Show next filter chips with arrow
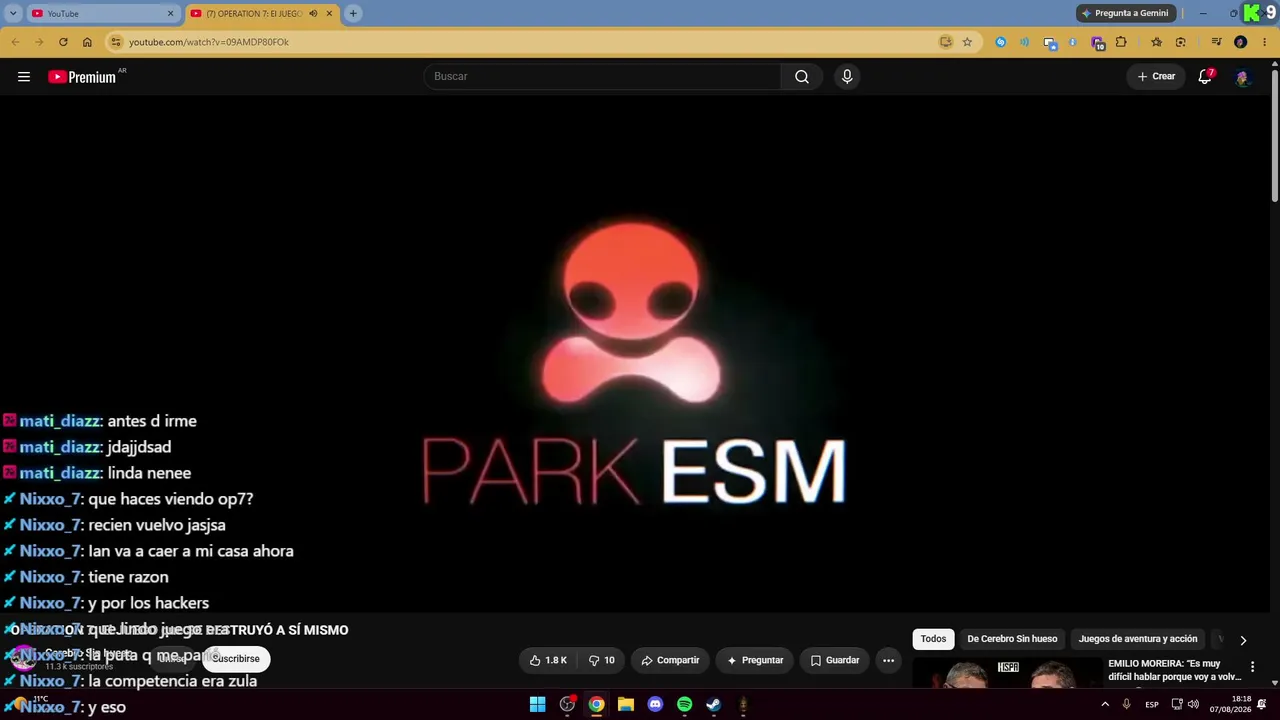The image size is (1280, 720). pos(1243,640)
